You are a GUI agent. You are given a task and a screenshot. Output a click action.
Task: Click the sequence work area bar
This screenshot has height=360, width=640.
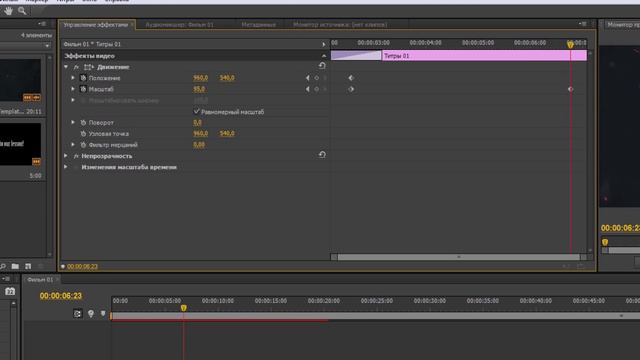tap(376, 316)
